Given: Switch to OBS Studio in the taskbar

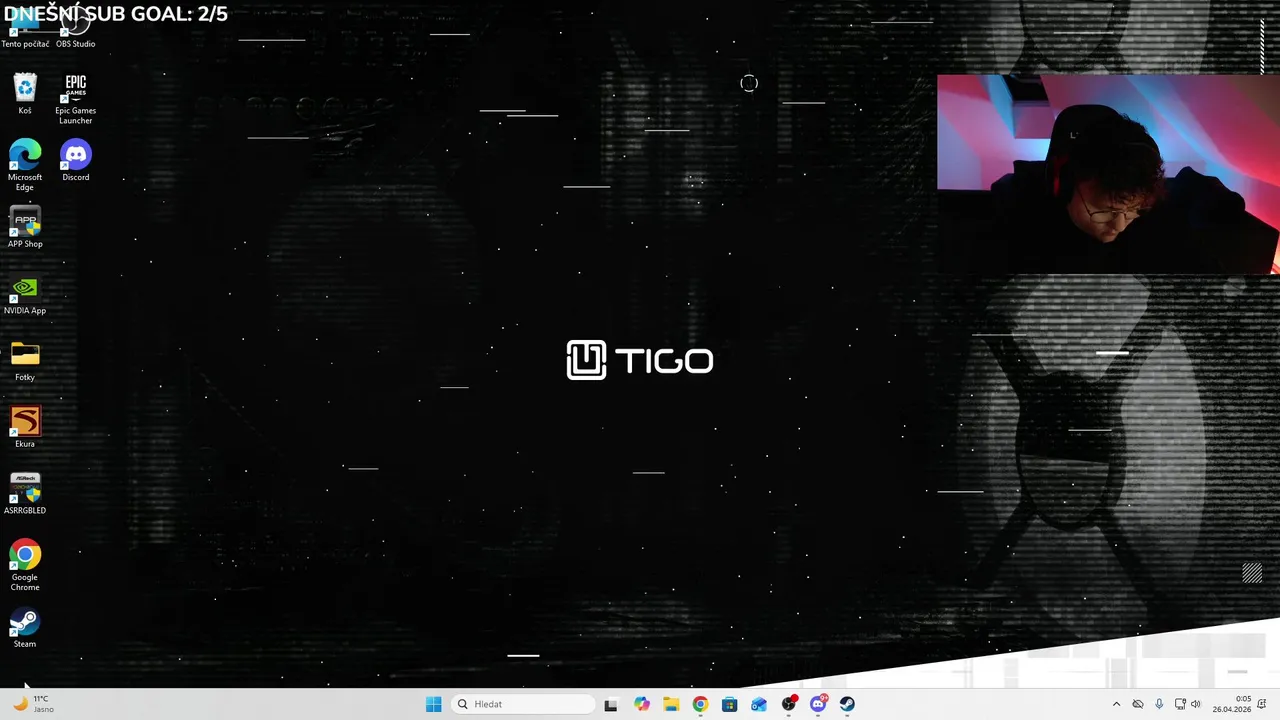Looking at the screenshot, I should 789,704.
